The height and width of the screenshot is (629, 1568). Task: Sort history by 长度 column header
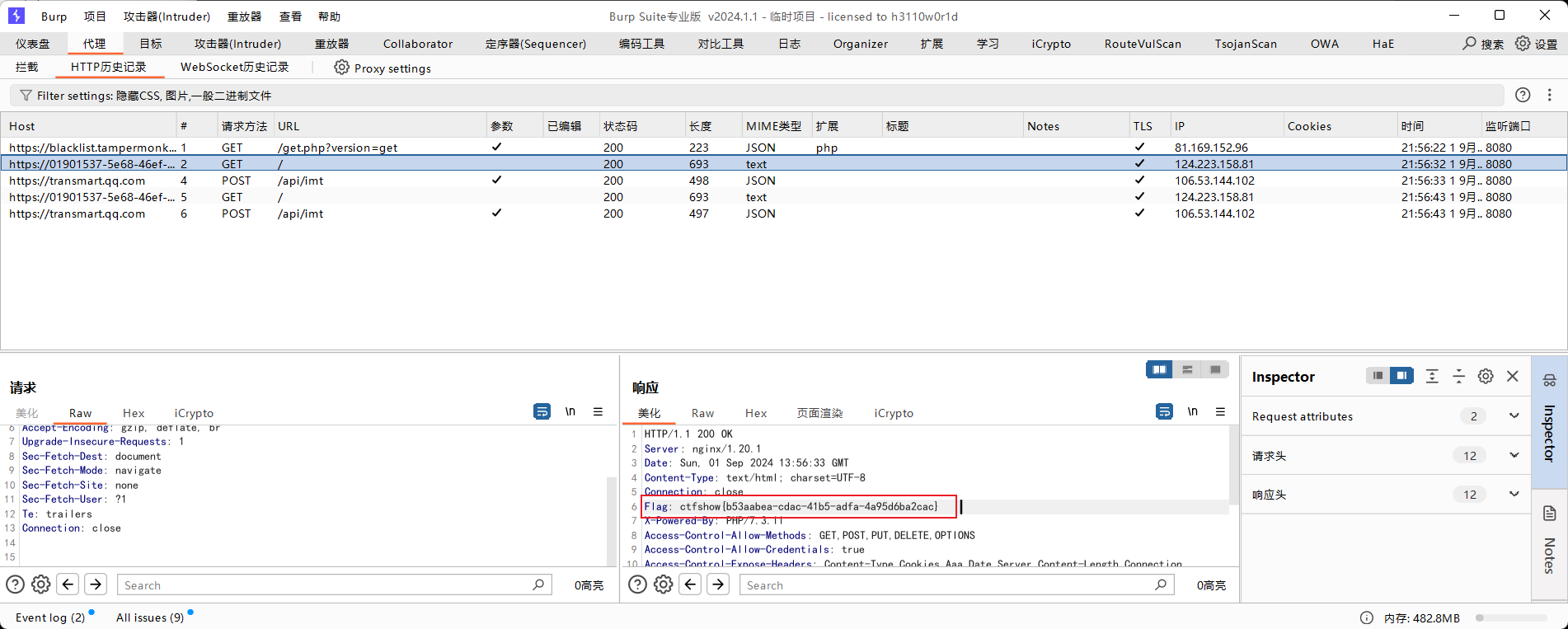[x=701, y=126]
